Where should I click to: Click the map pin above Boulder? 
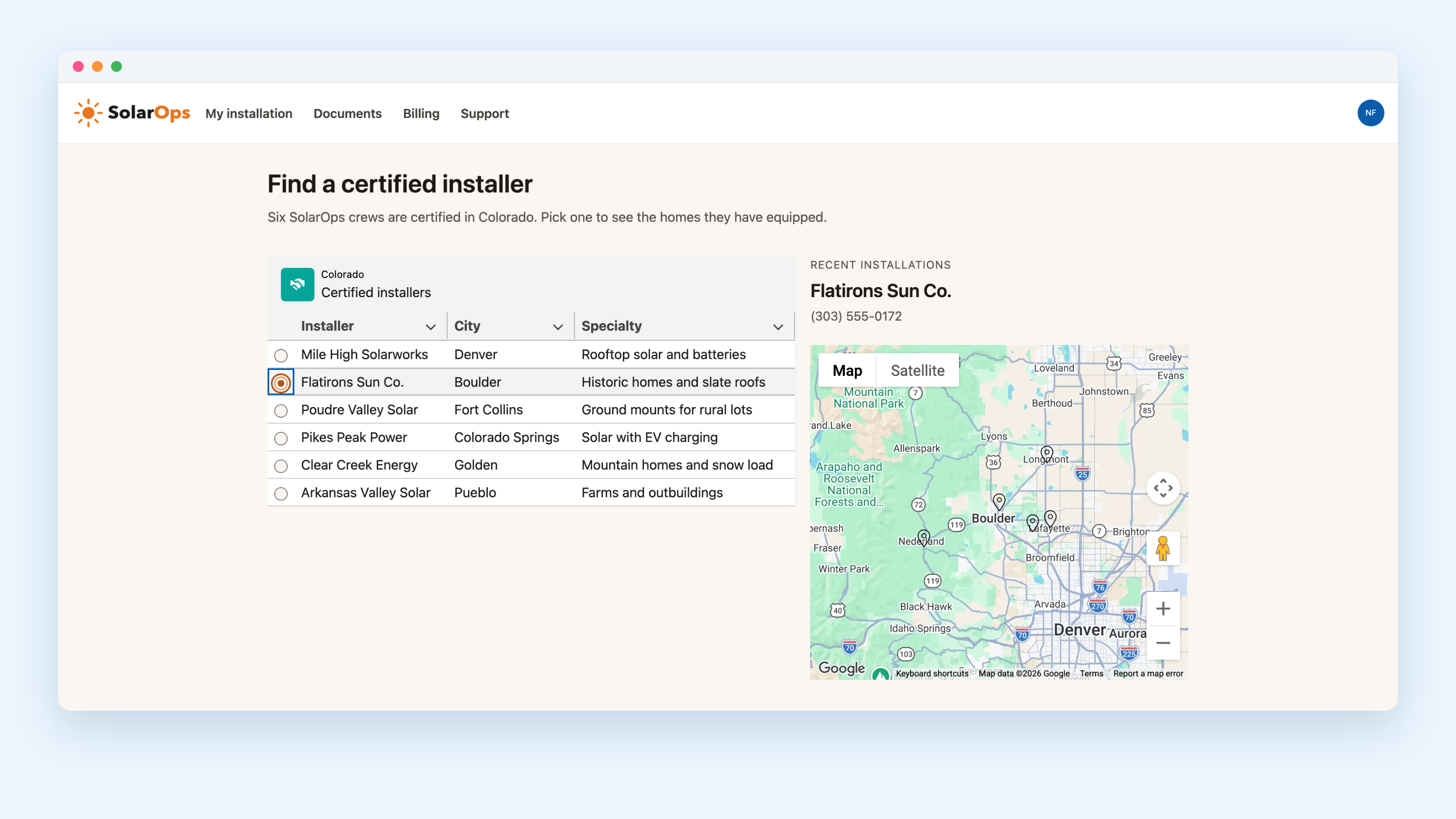point(999,501)
